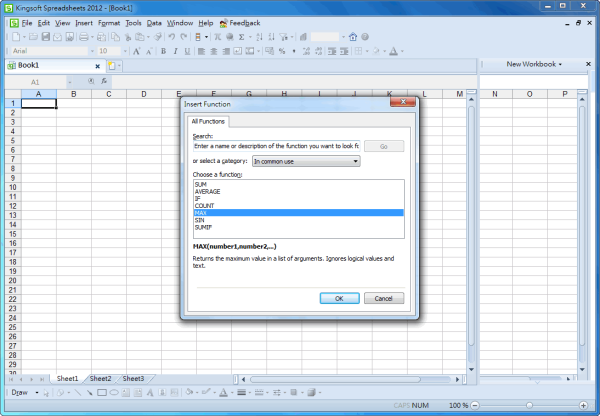Click the function search input field
Image resolution: width=600 pixels, height=416 pixels.
coord(276,146)
